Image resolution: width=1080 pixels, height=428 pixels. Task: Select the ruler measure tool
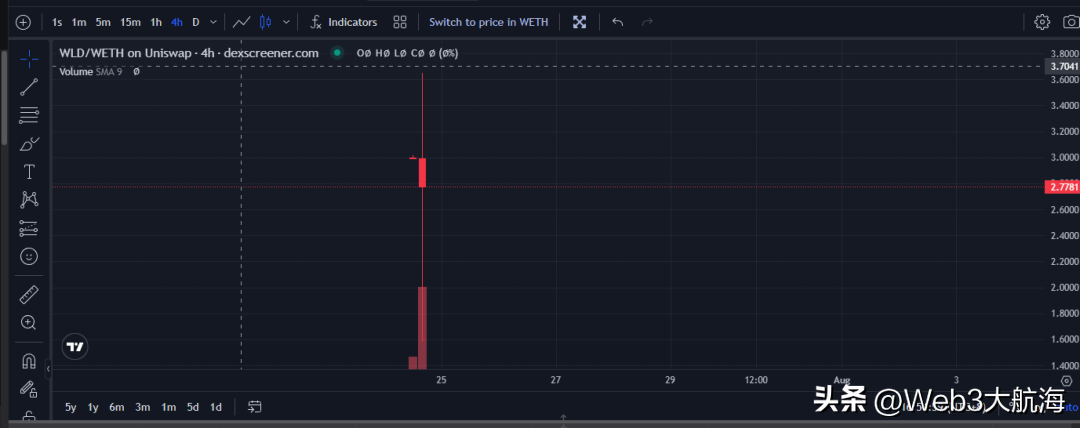[29, 294]
